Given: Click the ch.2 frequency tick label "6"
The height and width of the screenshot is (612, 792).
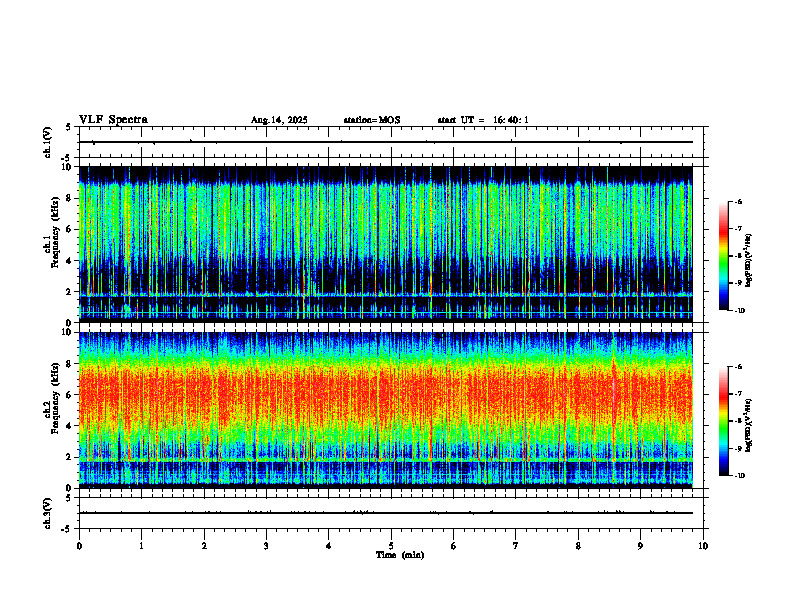Looking at the screenshot, I should tap(70, 395).
